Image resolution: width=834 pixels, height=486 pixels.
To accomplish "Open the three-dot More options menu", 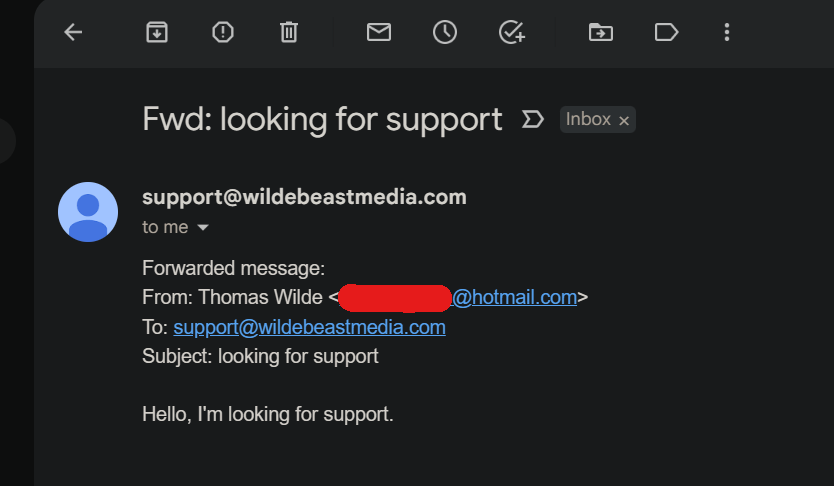I will (x=727, y=33).
